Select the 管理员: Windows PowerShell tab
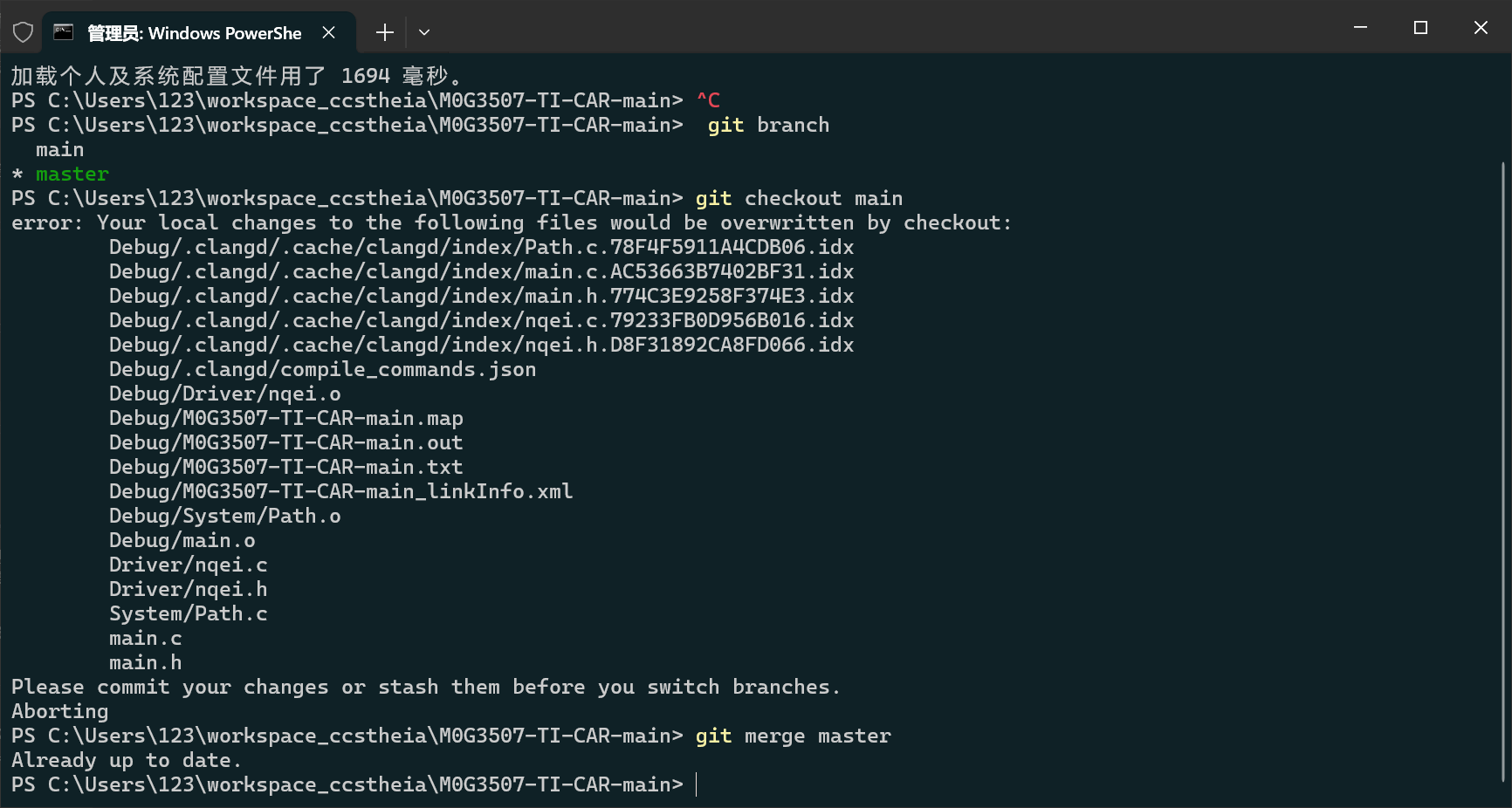This screenshot has height=808, width=1512. 194,33
